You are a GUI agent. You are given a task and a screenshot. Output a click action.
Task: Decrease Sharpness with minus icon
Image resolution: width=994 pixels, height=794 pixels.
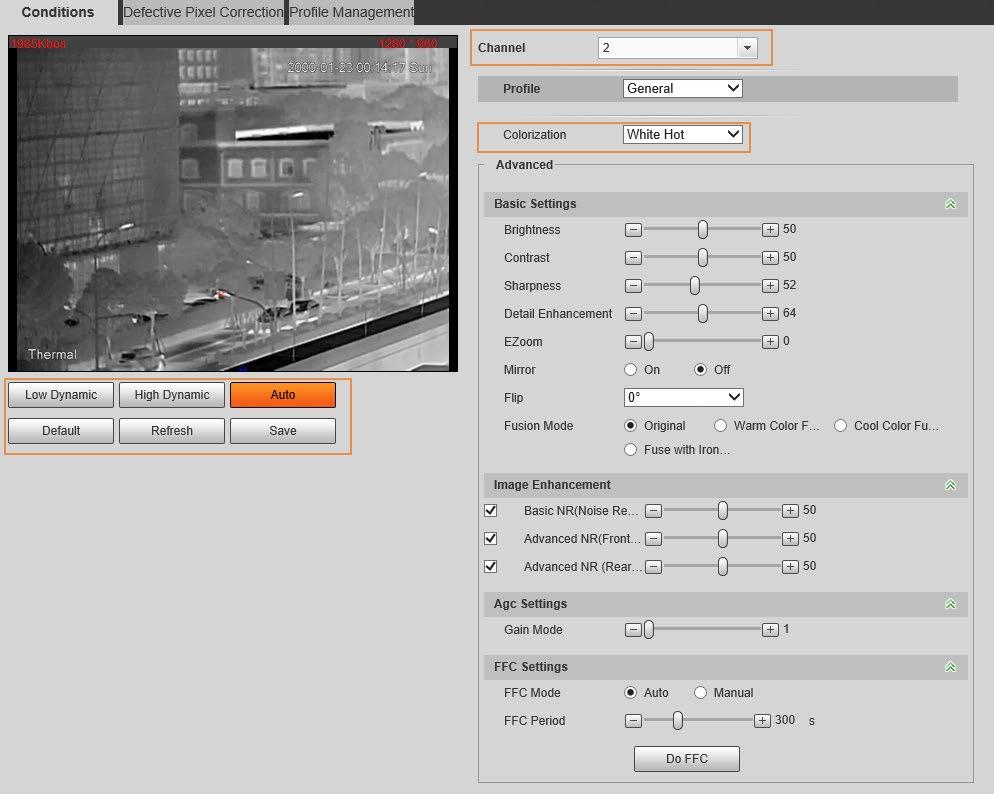(633, 285)
